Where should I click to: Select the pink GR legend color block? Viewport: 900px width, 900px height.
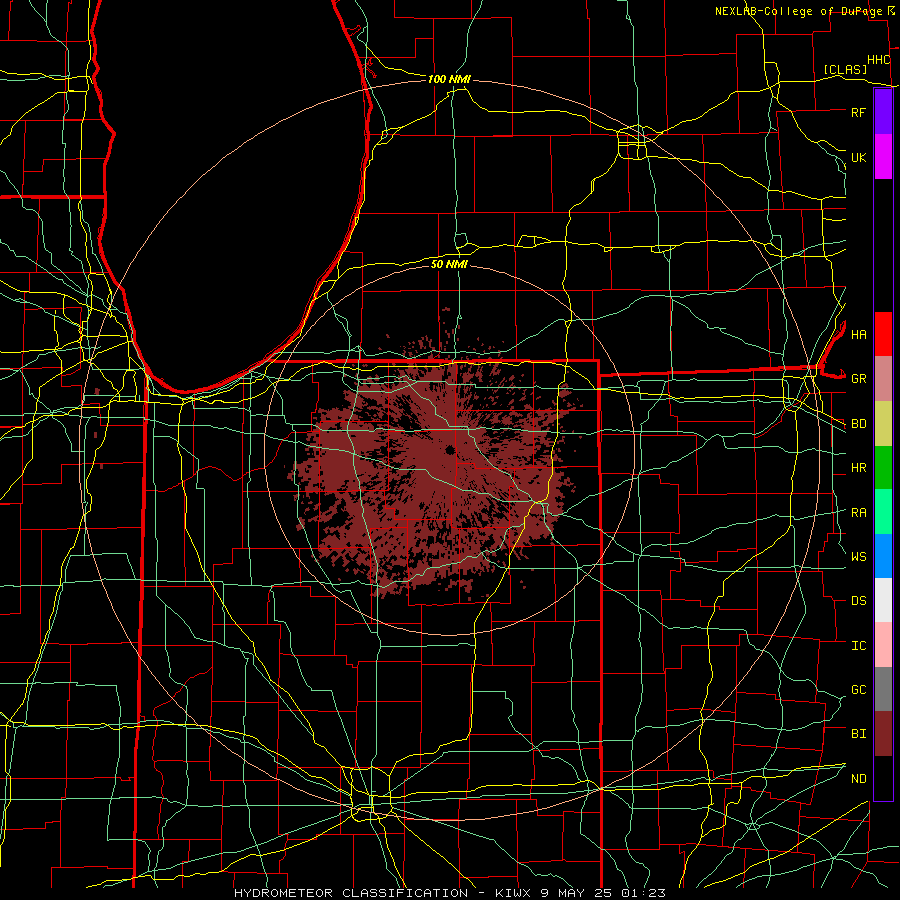883,379
